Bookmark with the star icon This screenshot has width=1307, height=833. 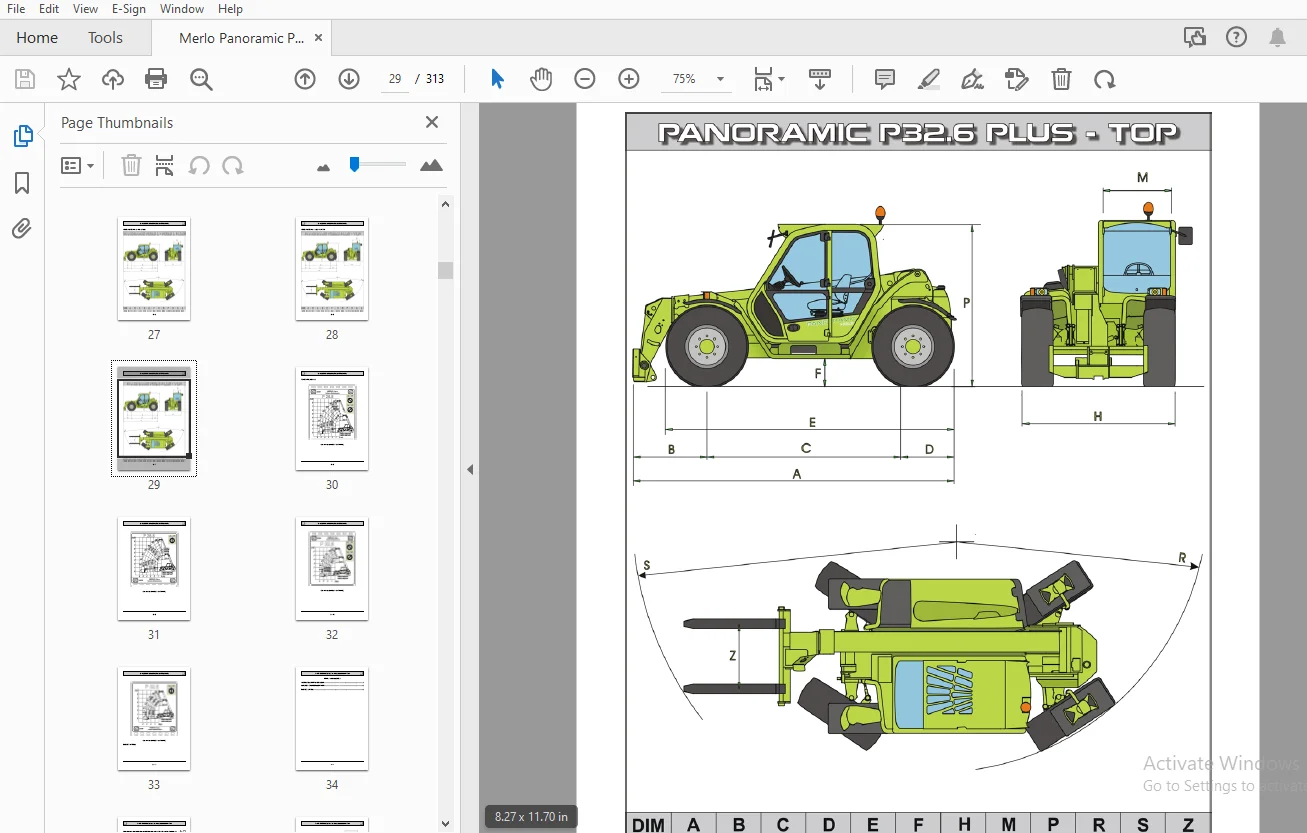tap(68, 79)
